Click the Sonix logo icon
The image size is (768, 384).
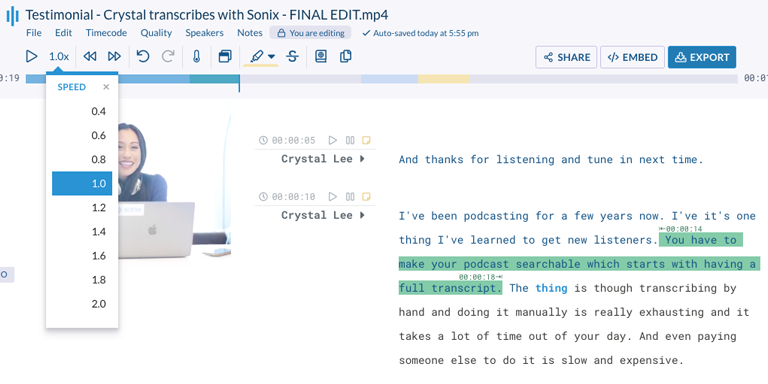(12, 16)
